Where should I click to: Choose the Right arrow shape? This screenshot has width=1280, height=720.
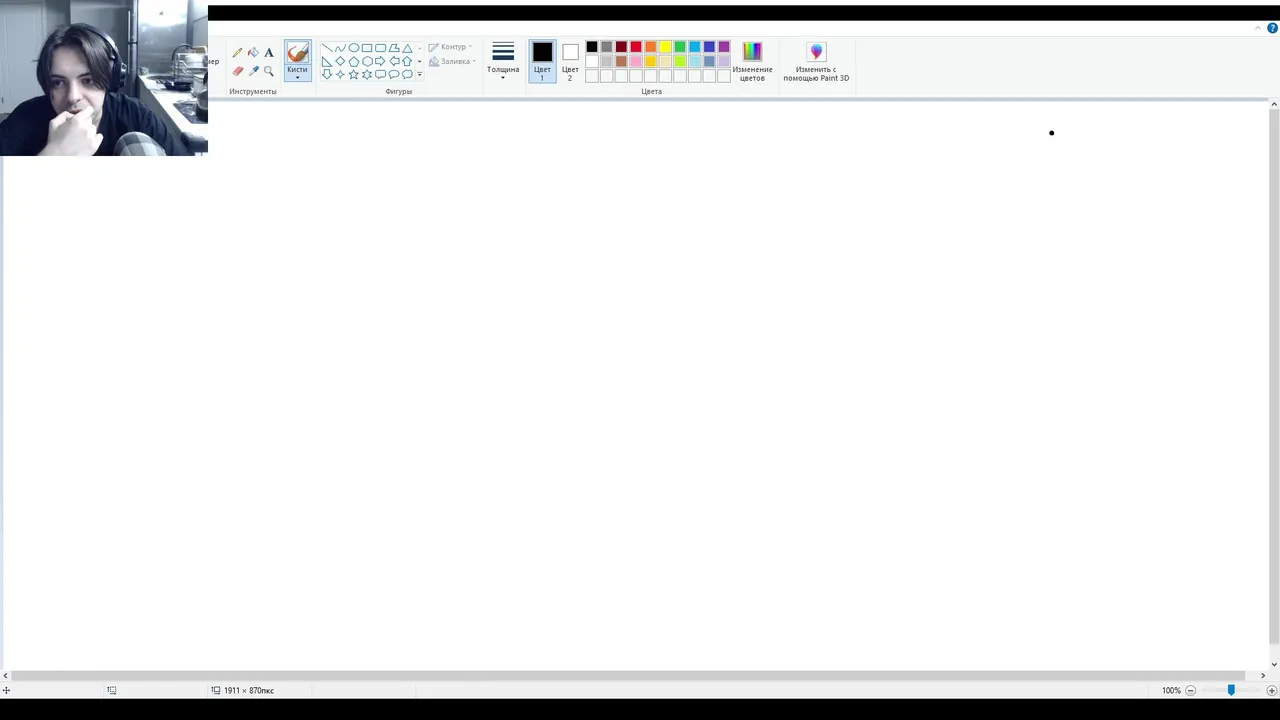380,61
